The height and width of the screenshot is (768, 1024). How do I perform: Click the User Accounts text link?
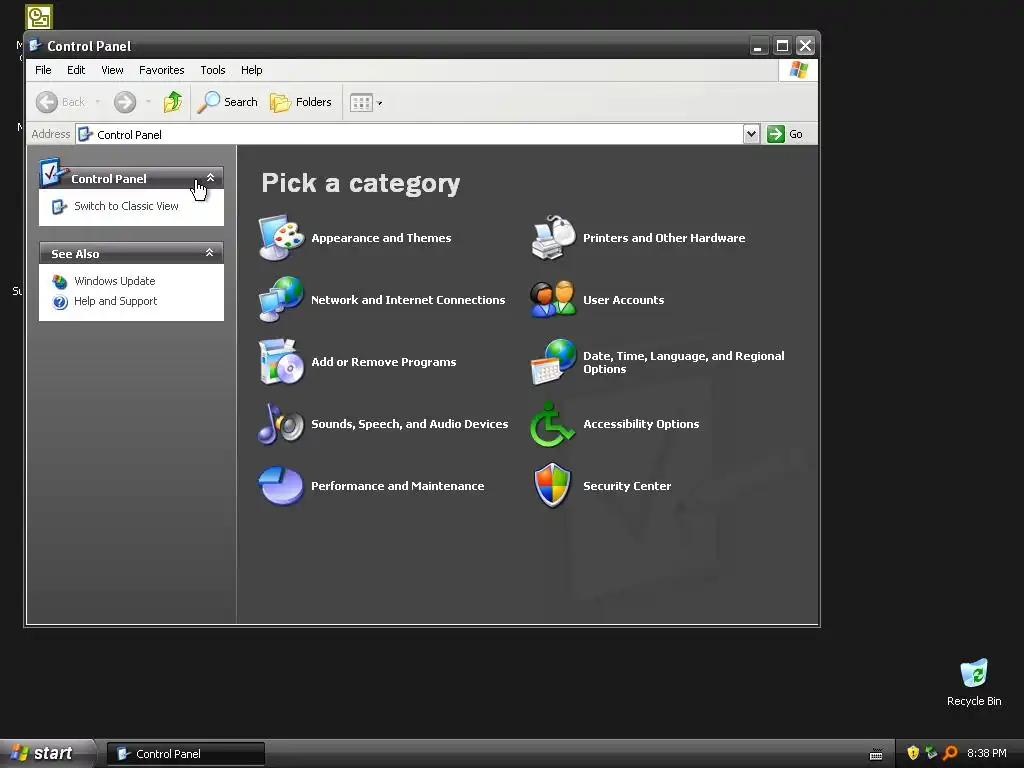click(x=624, y=300)
